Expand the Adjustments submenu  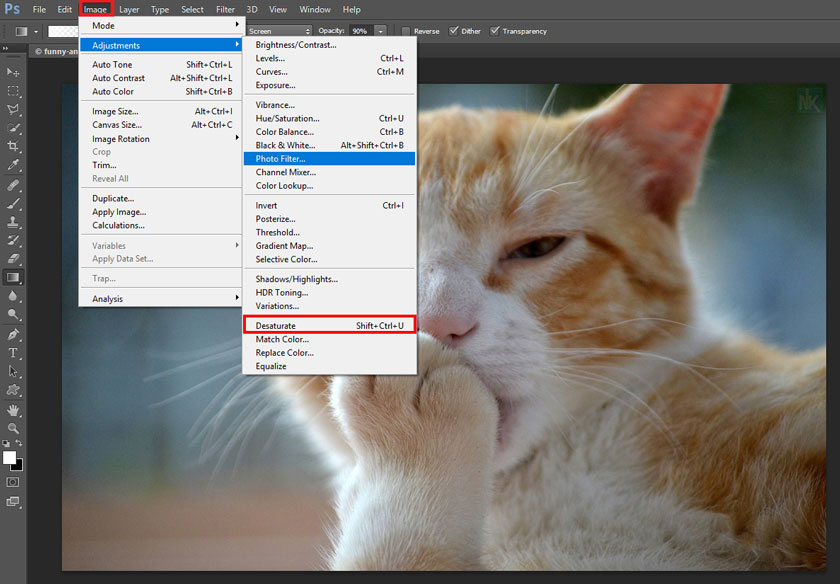pos(160,45)
